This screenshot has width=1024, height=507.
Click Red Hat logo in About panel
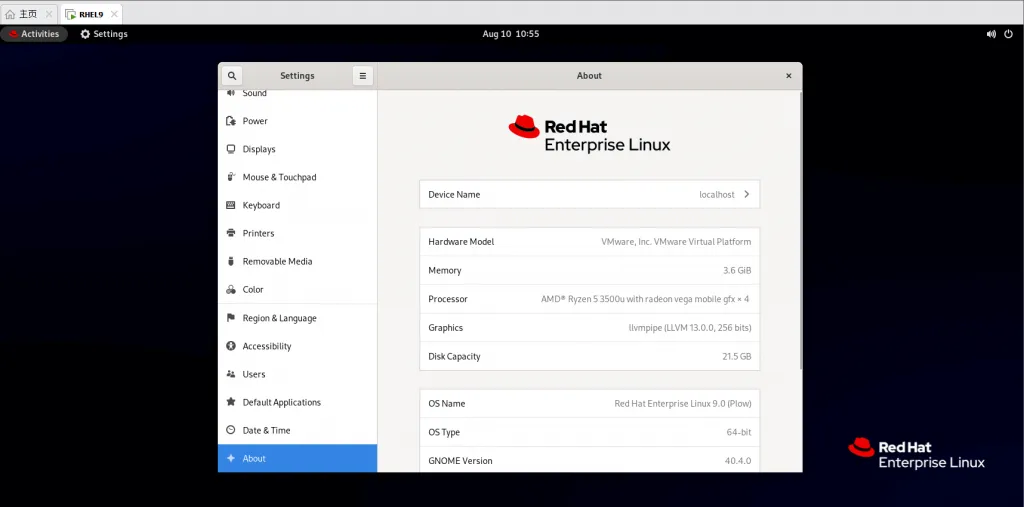[589, 134]
